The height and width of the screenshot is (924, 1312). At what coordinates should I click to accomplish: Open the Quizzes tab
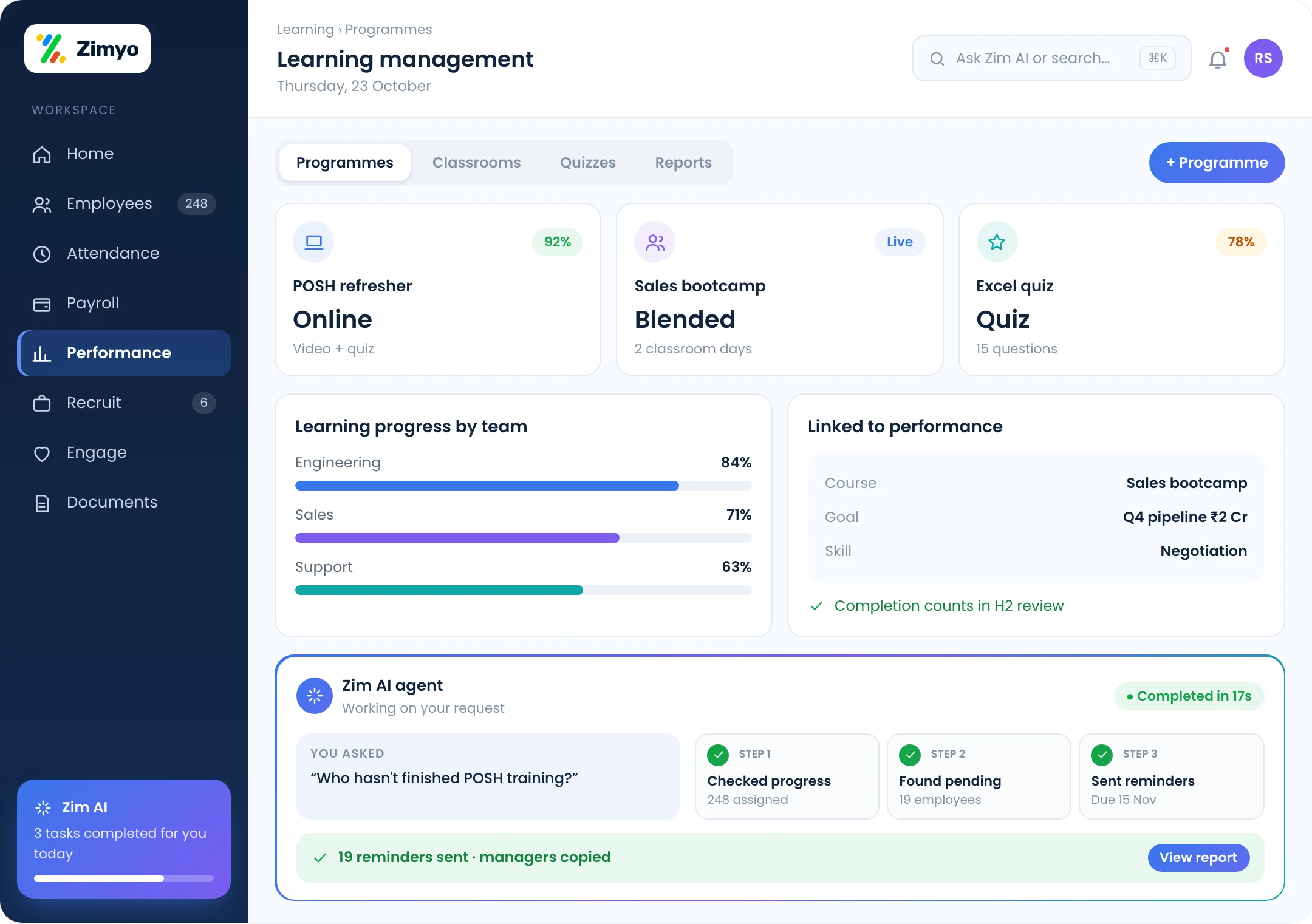click(x=588, y=163)
